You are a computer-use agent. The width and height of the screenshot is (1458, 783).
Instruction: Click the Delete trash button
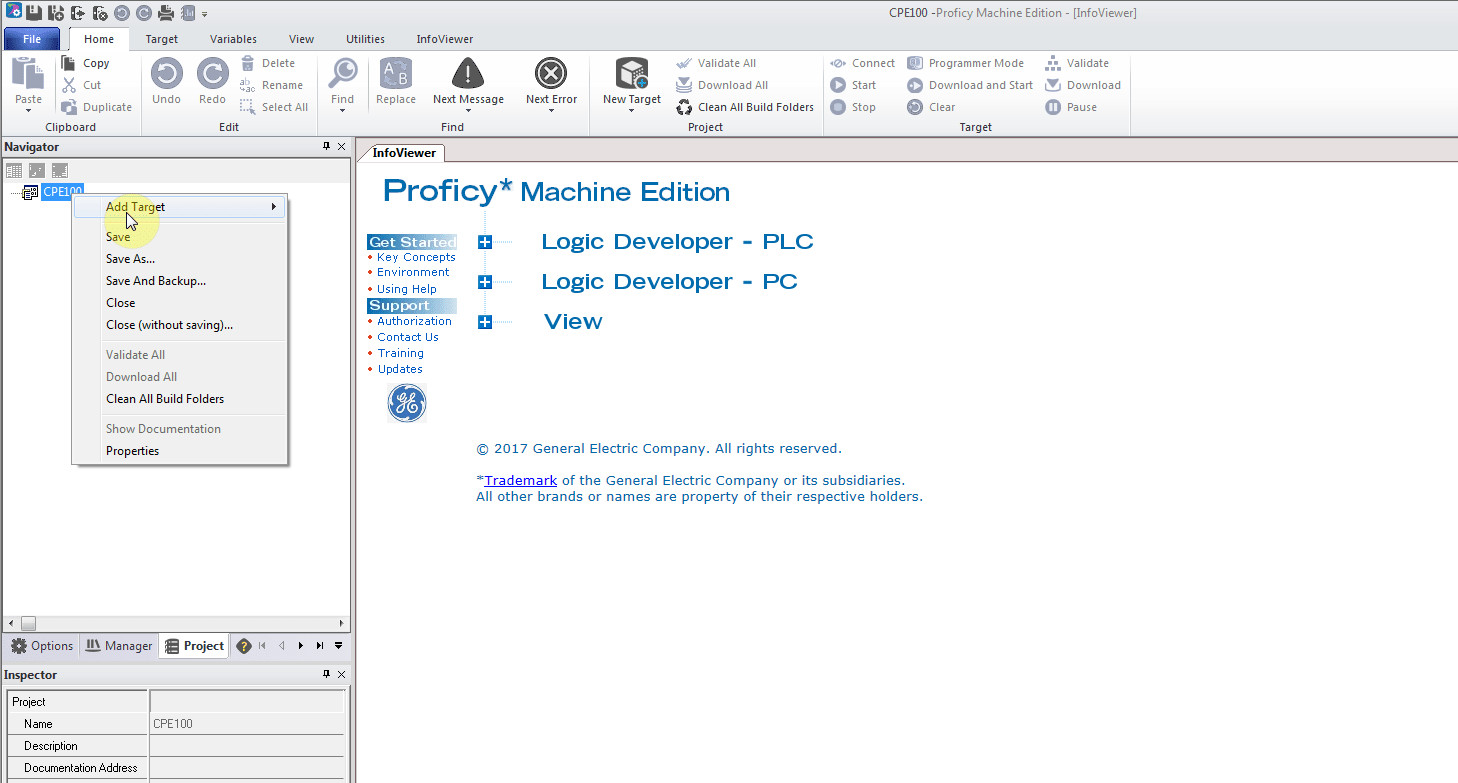(x=268, y=63)
